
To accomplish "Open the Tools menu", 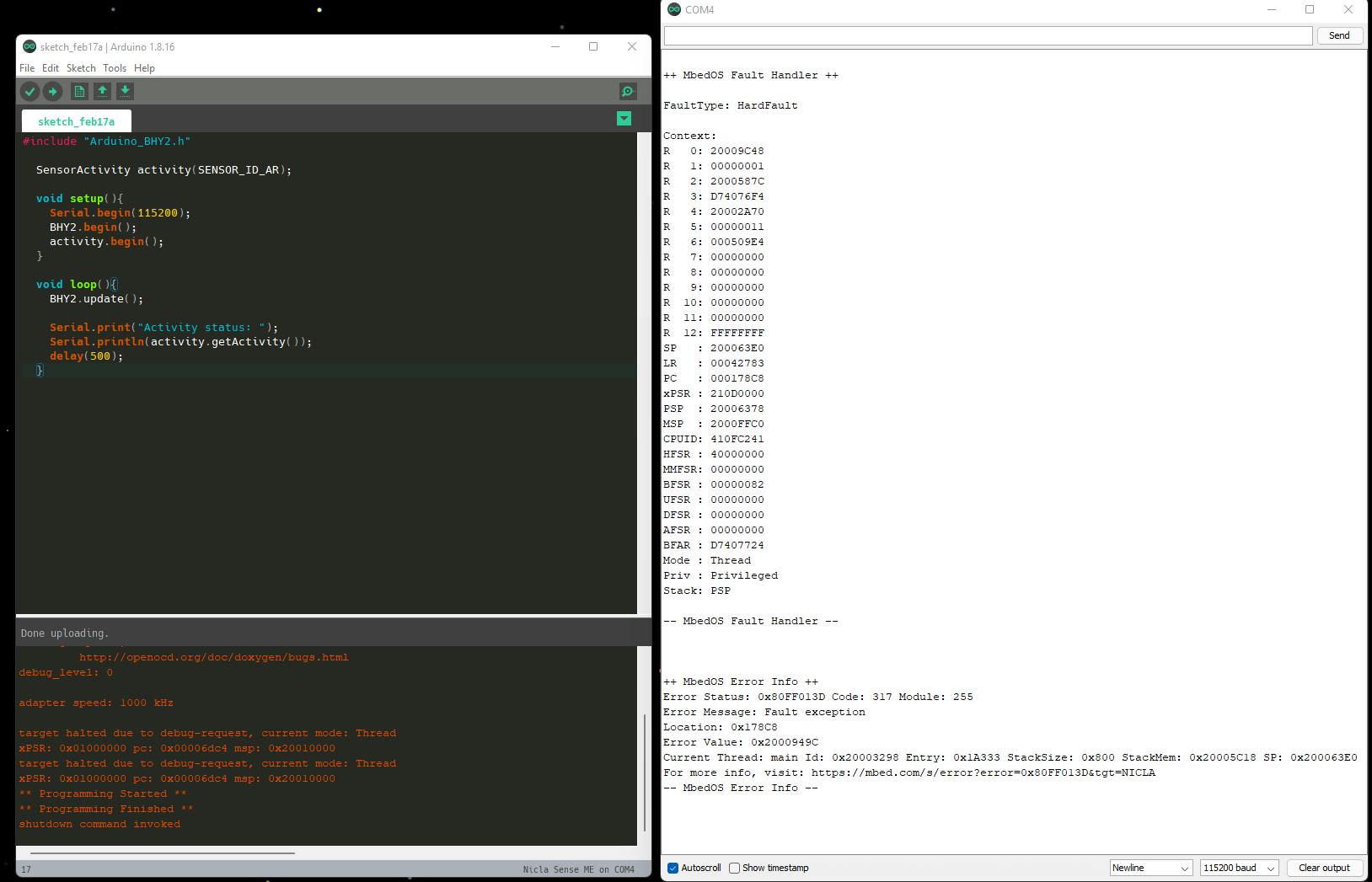I will (x=115, y=68).
